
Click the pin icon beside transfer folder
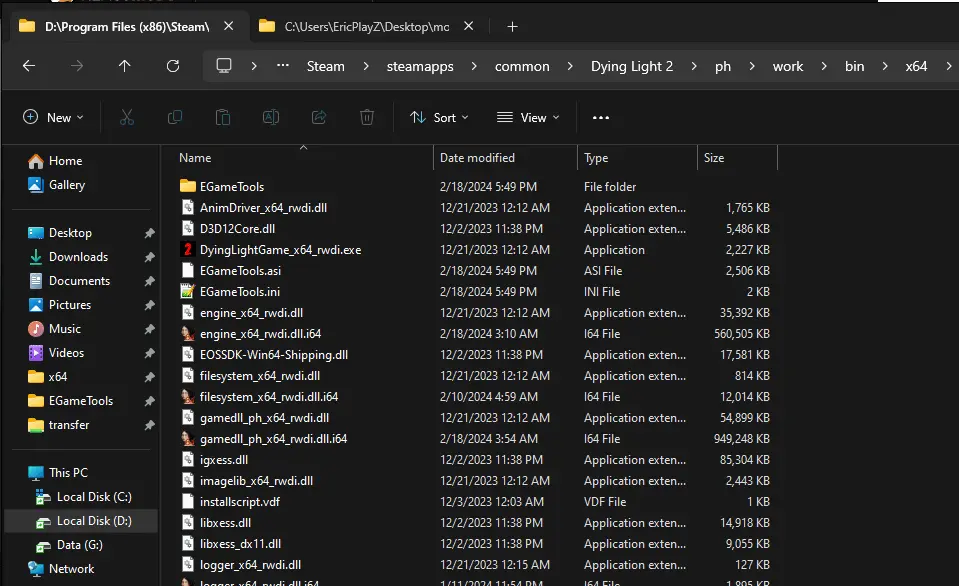[149, 425]
